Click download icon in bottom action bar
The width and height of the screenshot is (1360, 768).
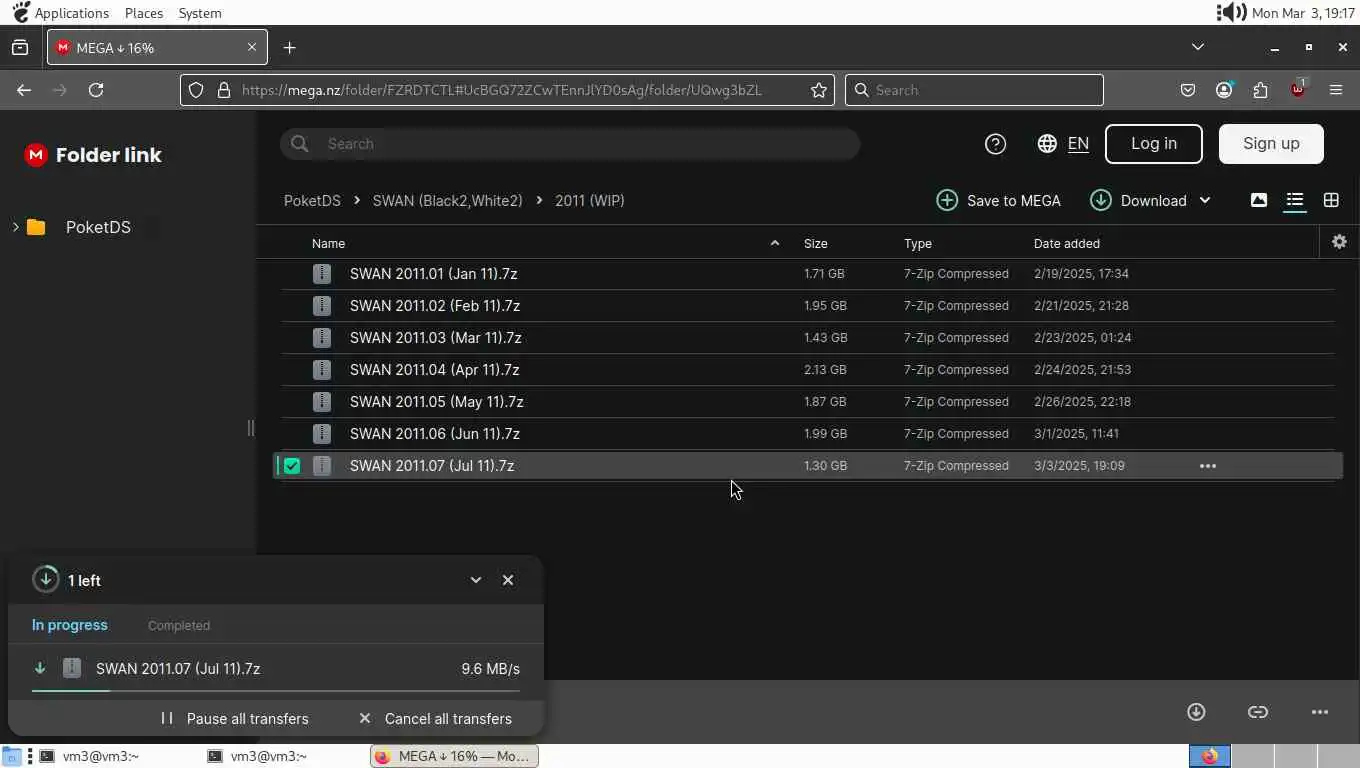click(1196, 712)
